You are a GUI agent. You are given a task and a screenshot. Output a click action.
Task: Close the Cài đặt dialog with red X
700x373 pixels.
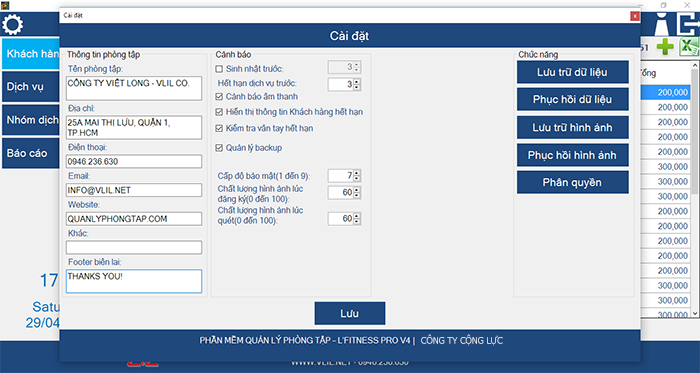pyautogui.click(x=634, y=16)
